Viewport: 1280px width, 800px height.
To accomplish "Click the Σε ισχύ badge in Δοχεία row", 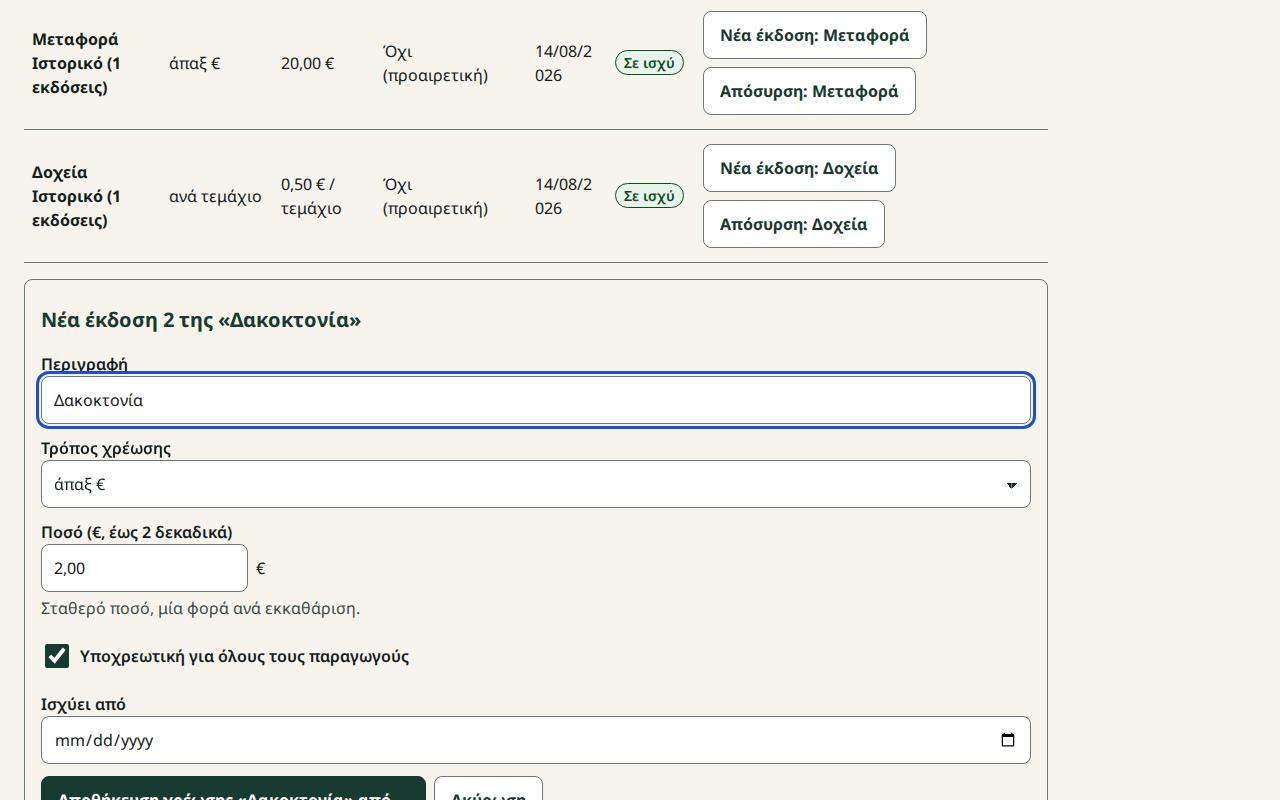I will pos(649,196).
